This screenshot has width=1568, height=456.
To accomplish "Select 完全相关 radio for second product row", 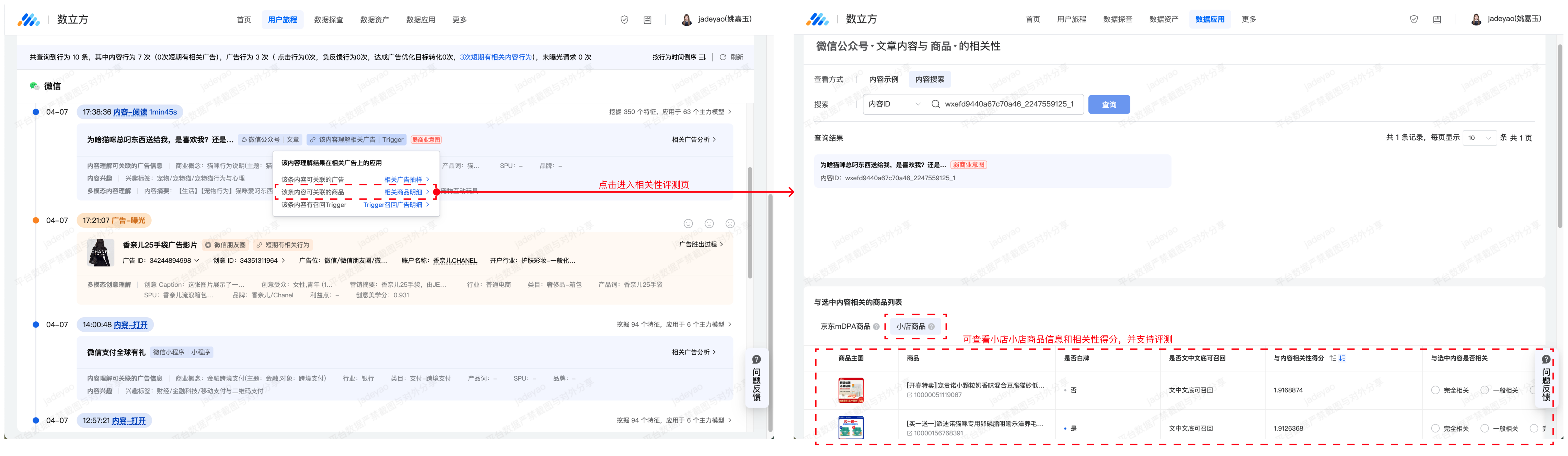I will pyautogui.click(x=1435, y=429).
